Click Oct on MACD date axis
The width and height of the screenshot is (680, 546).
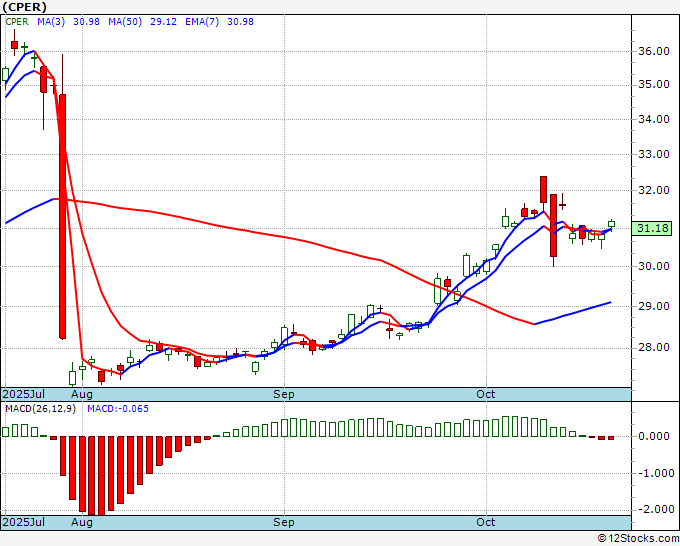[x=486, y=522]
